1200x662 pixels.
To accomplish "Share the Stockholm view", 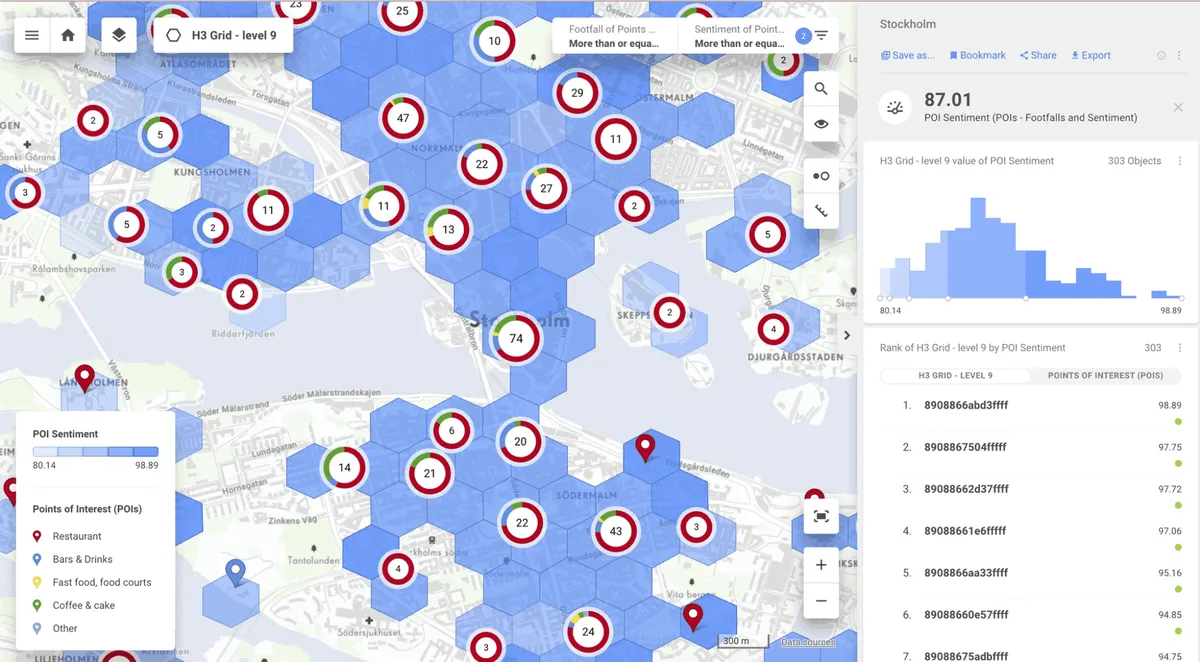I will point(1038,55).
